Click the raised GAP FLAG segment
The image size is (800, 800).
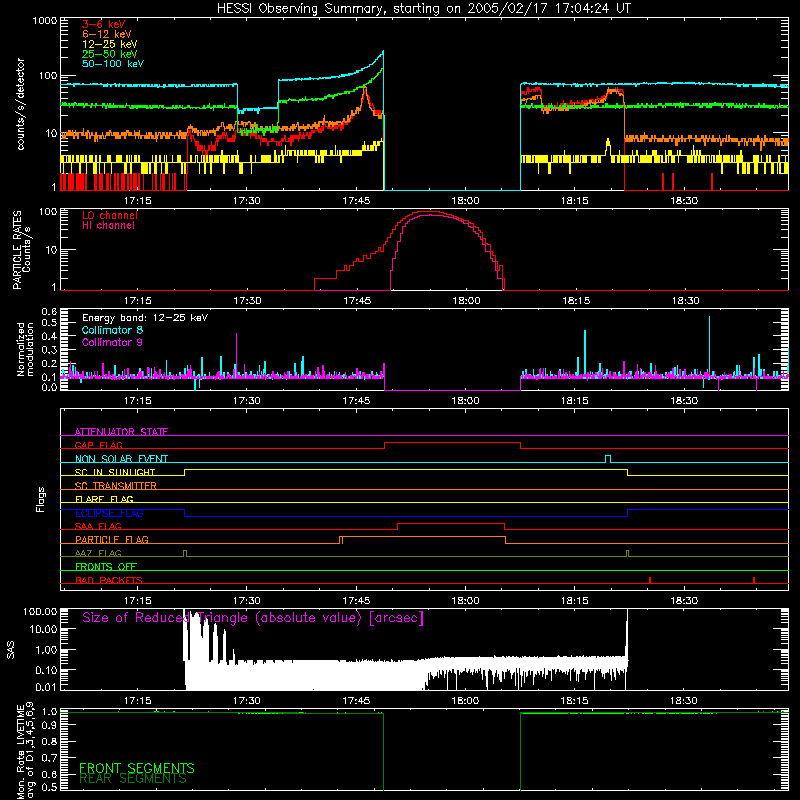(452, 443)
